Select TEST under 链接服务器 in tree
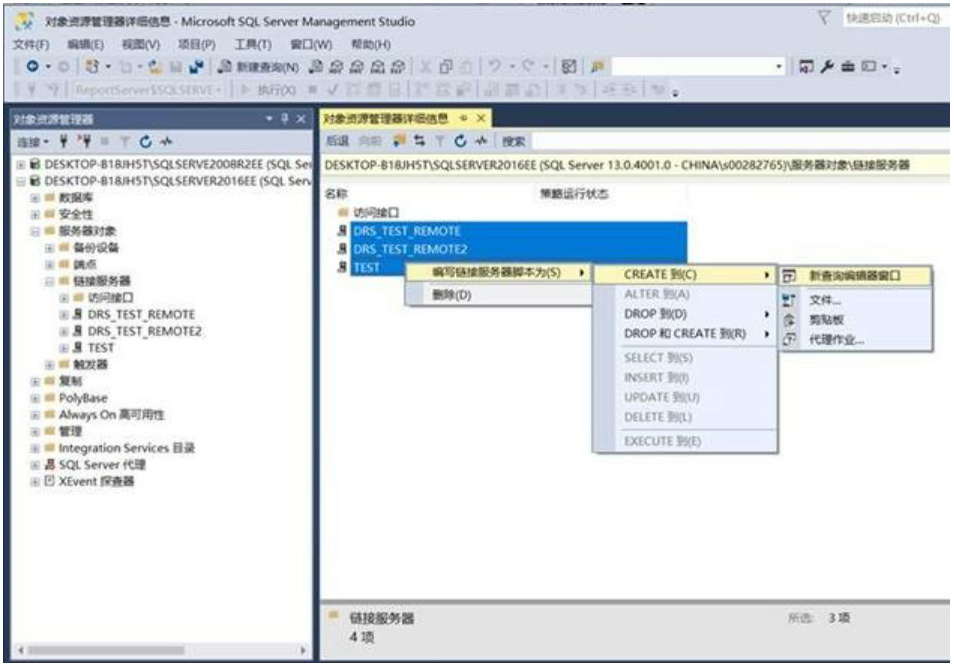The image size is (954, 667). 100,348
